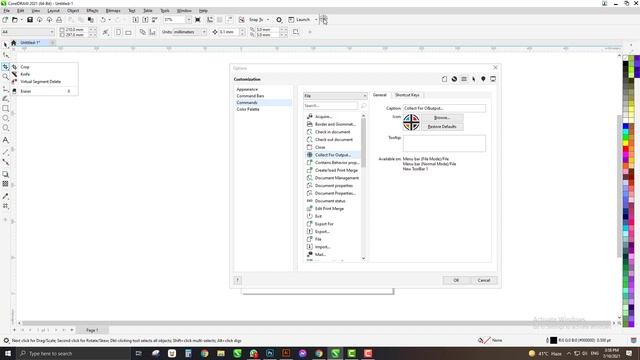Select the Ellipse tool in the toolbox
The image size is (640, 360).
[x=6, y=118]
